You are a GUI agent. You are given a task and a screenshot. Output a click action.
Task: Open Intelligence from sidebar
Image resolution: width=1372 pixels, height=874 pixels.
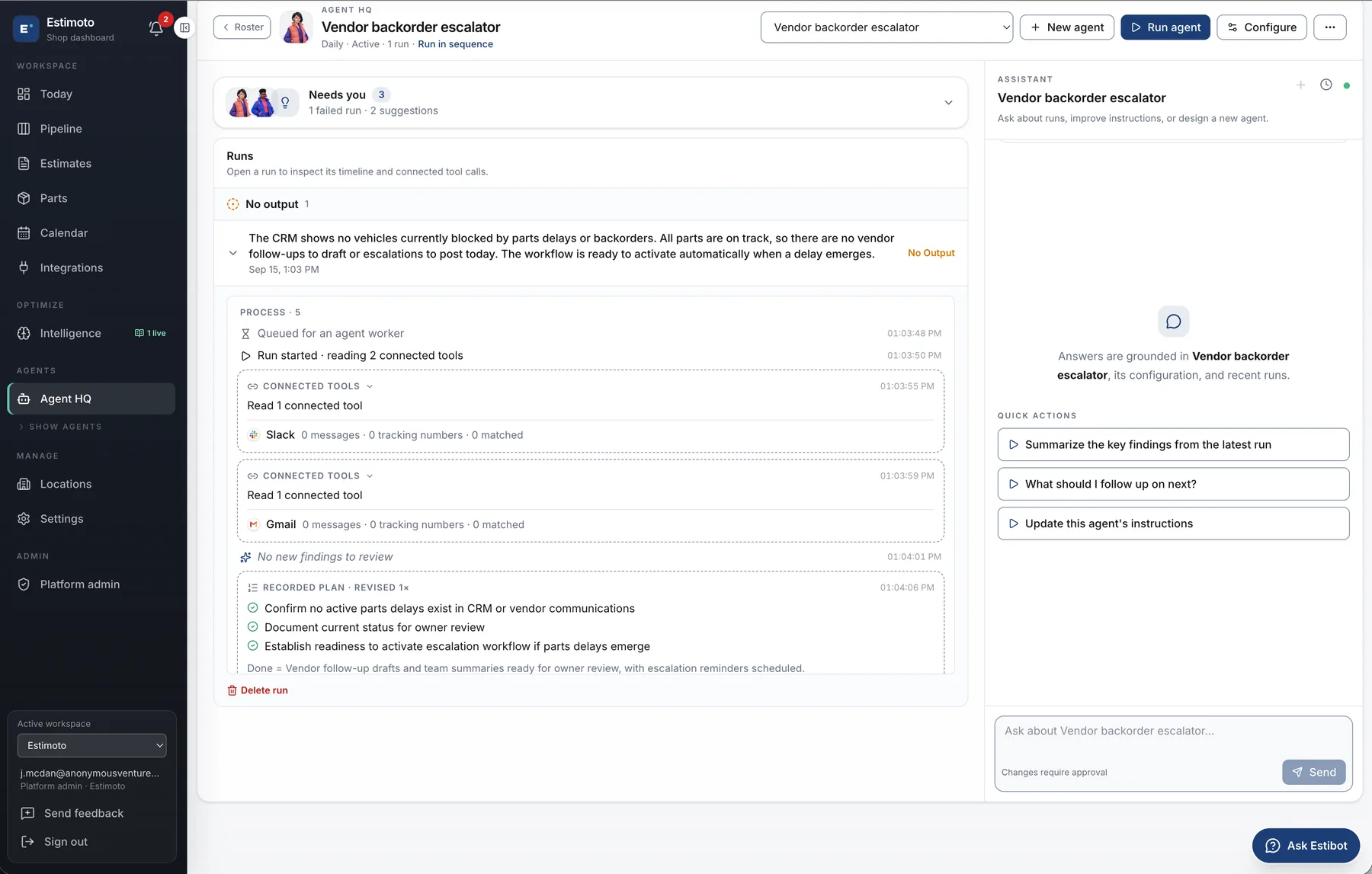point(92,333)
